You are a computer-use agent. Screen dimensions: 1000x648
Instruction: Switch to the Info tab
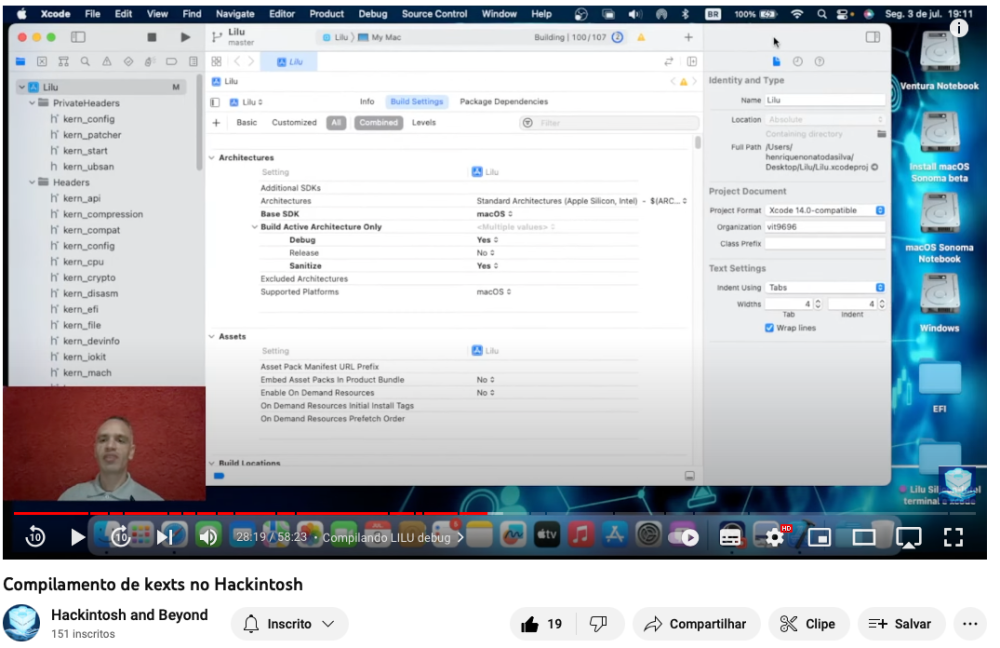point(367,101)
